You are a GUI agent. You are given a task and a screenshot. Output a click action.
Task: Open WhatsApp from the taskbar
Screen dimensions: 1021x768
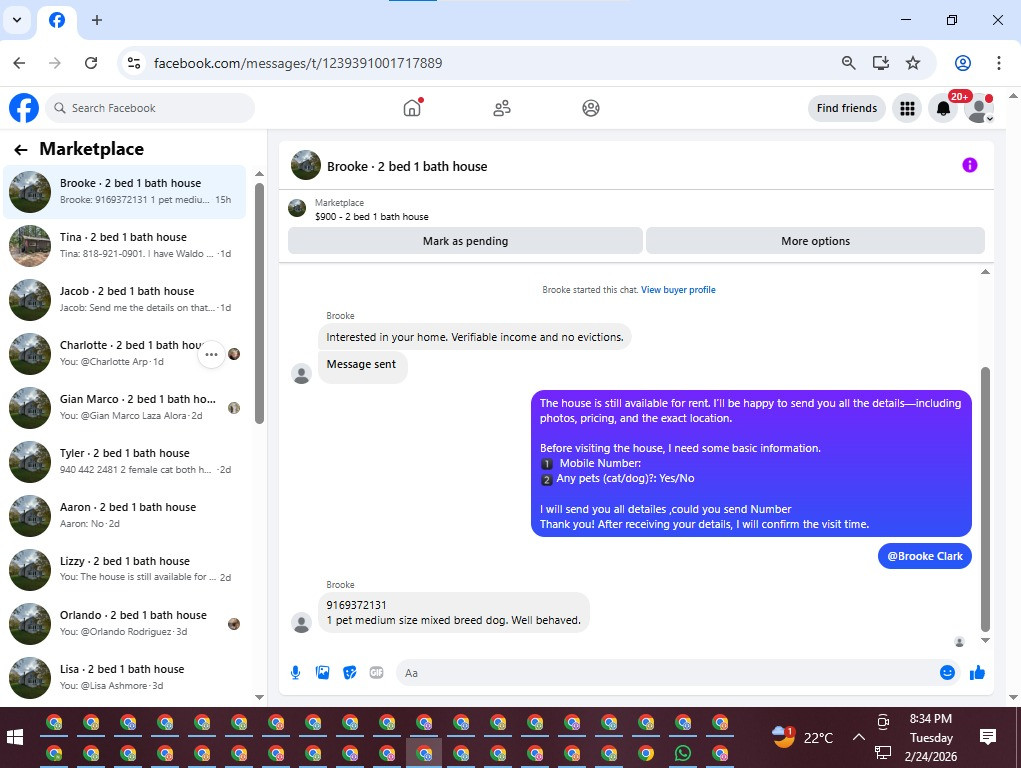click(682, 753)
